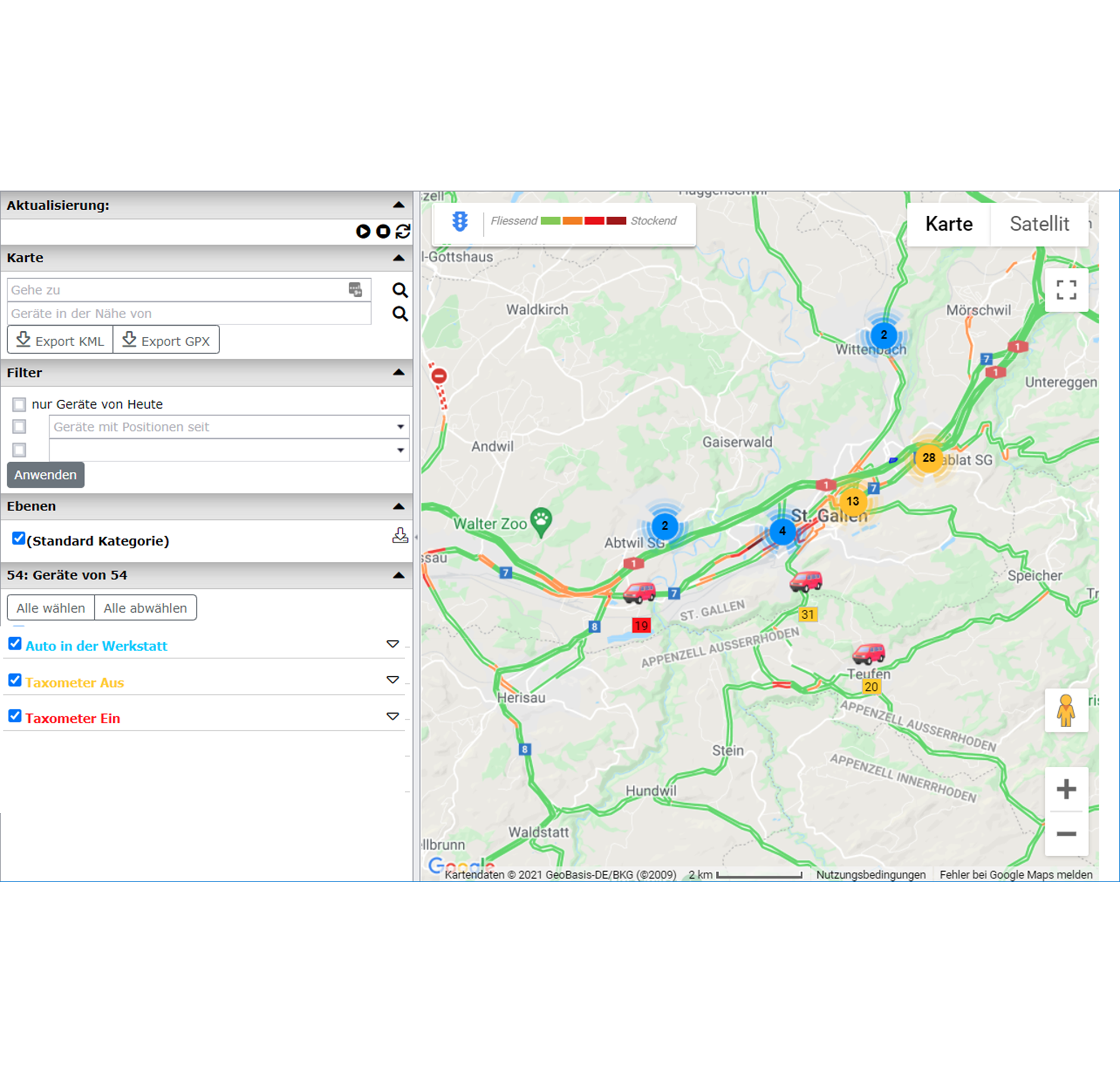Search nearby devices with the magnifier icon
1120x1071 pixels.
coord(400,313)
